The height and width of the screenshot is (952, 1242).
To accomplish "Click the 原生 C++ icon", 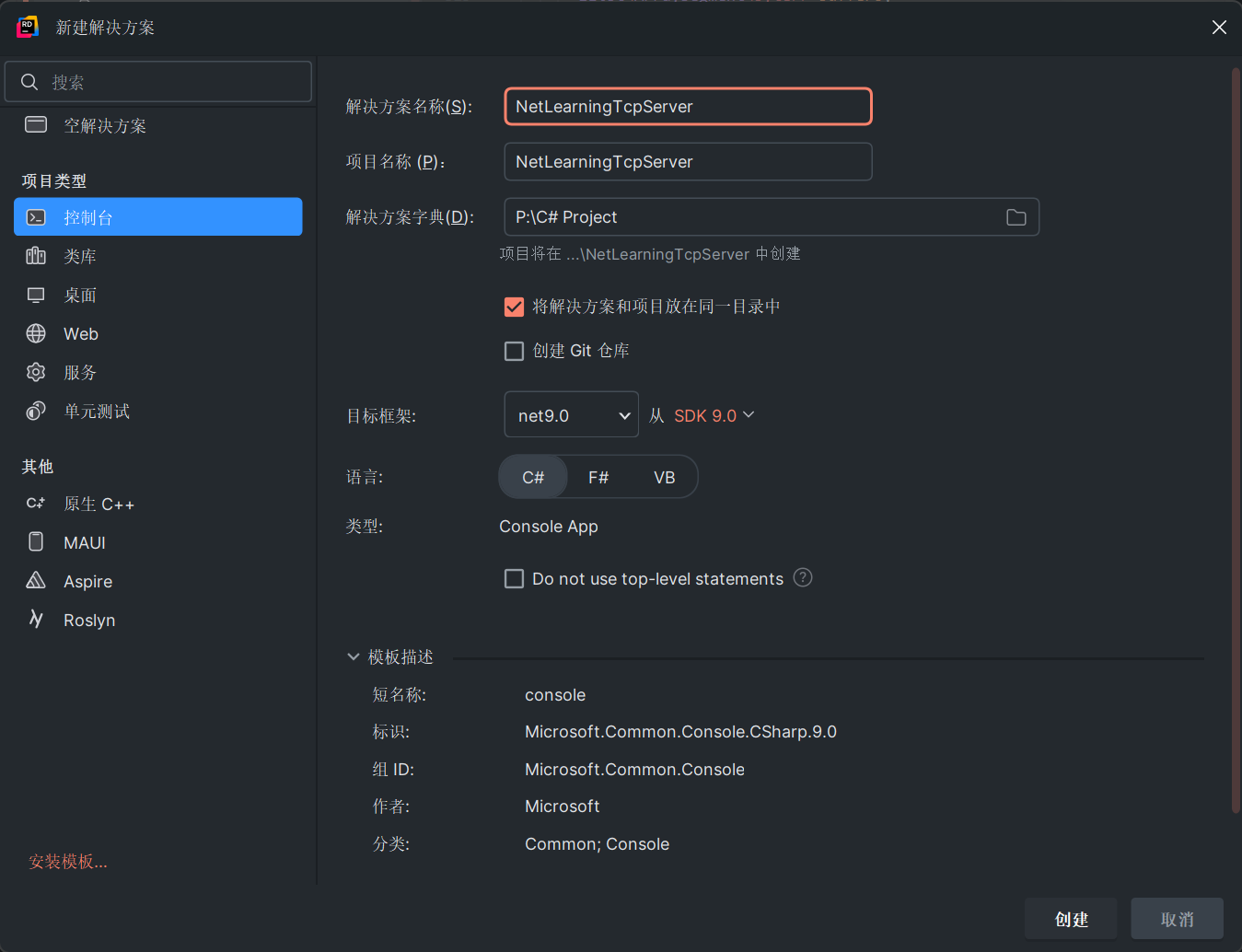I will coord(36,504).
